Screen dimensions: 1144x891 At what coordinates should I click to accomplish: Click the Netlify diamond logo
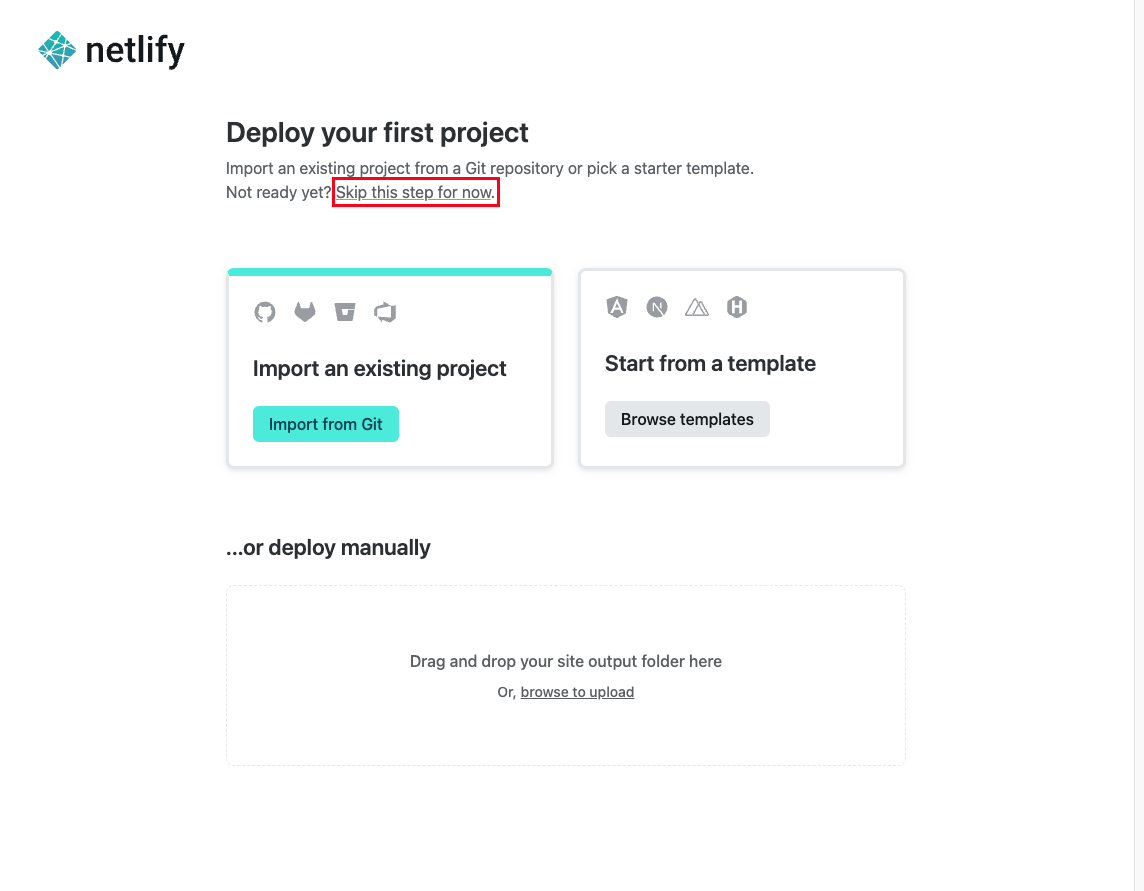(56, 48)
